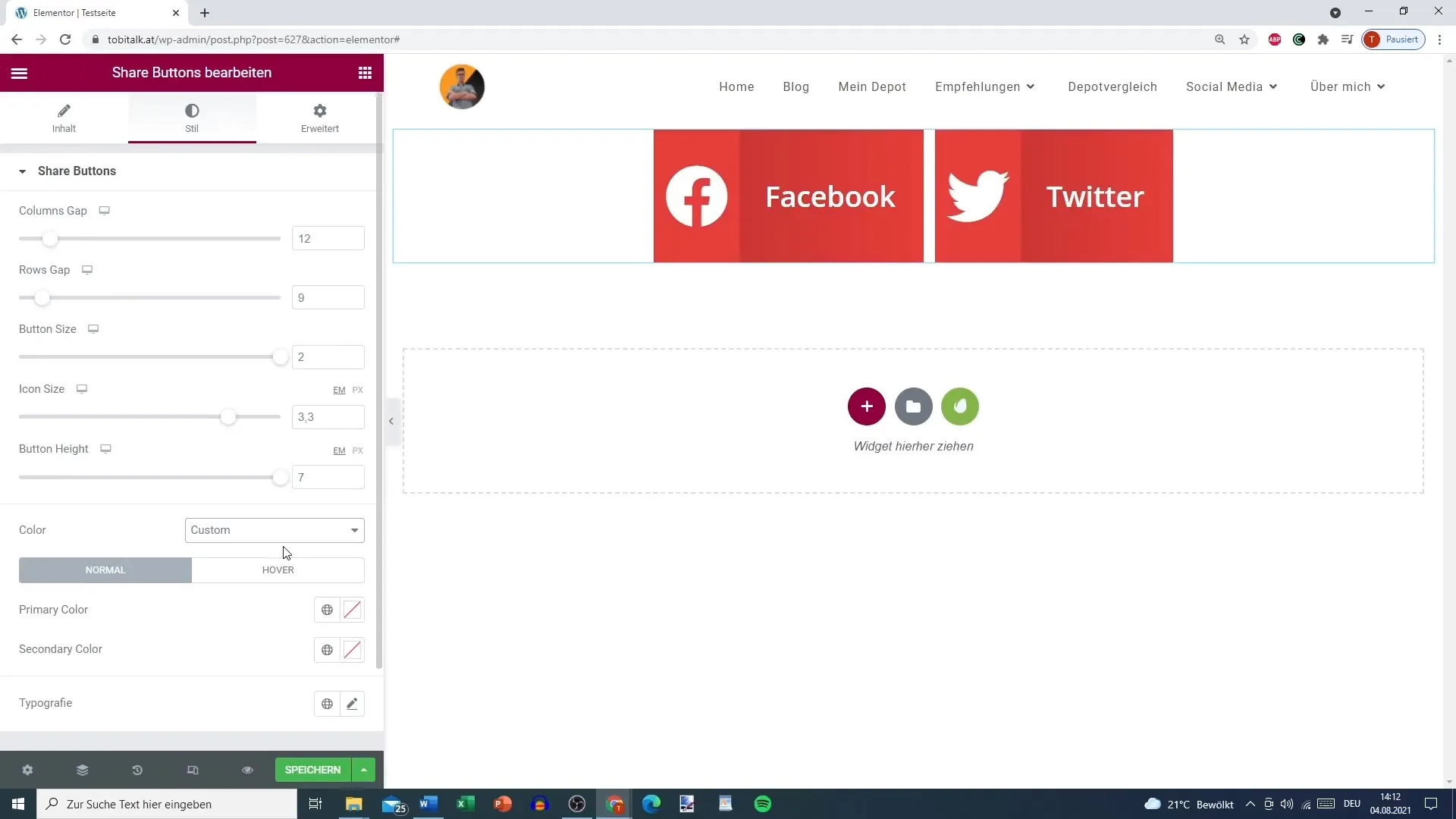Click the Facebook share button
Screen dimensions: 1456x819
pyautogui.click(x=789, y=196)
